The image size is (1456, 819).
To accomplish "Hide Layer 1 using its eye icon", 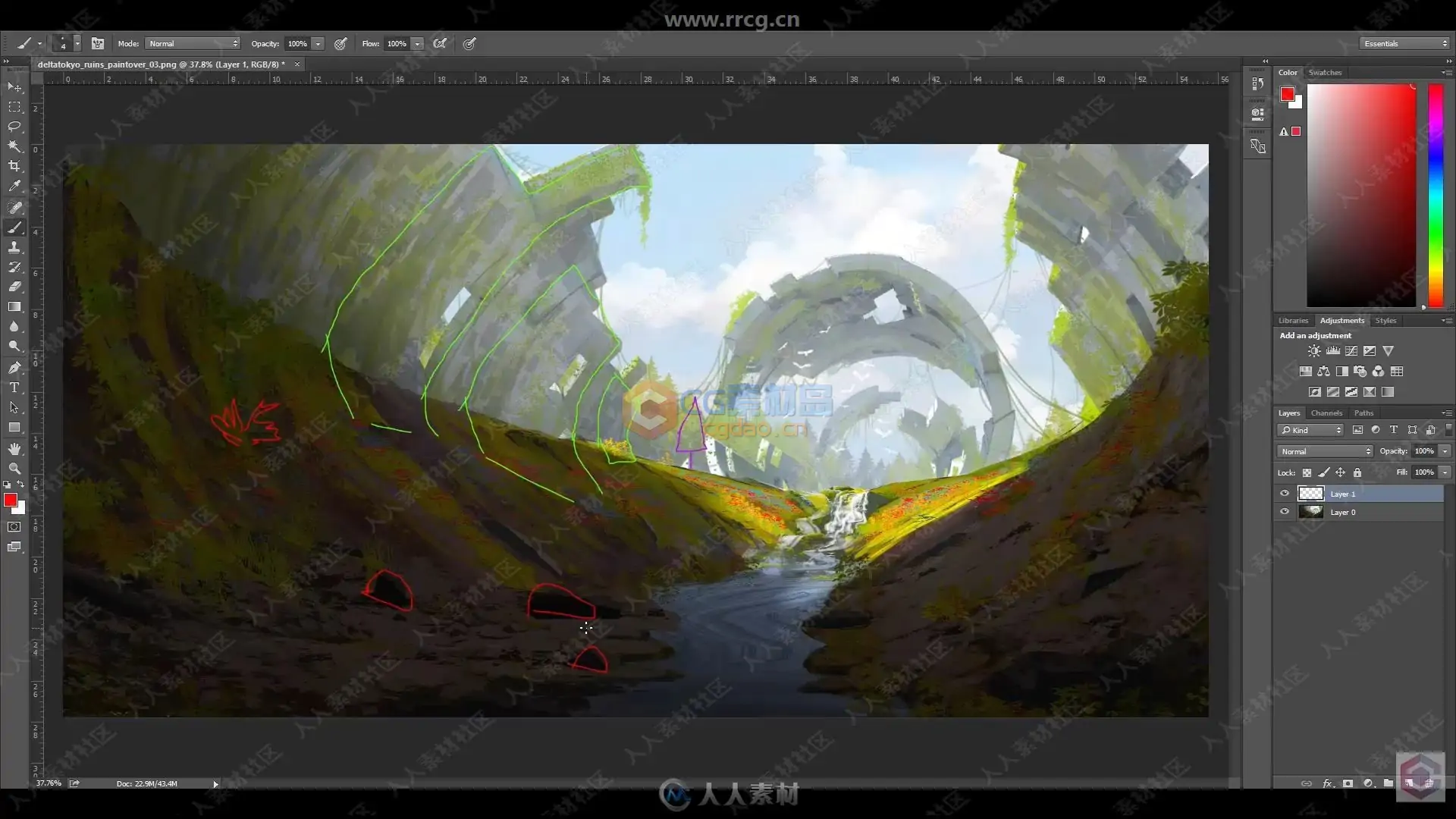I will [x=1285, y=494].
